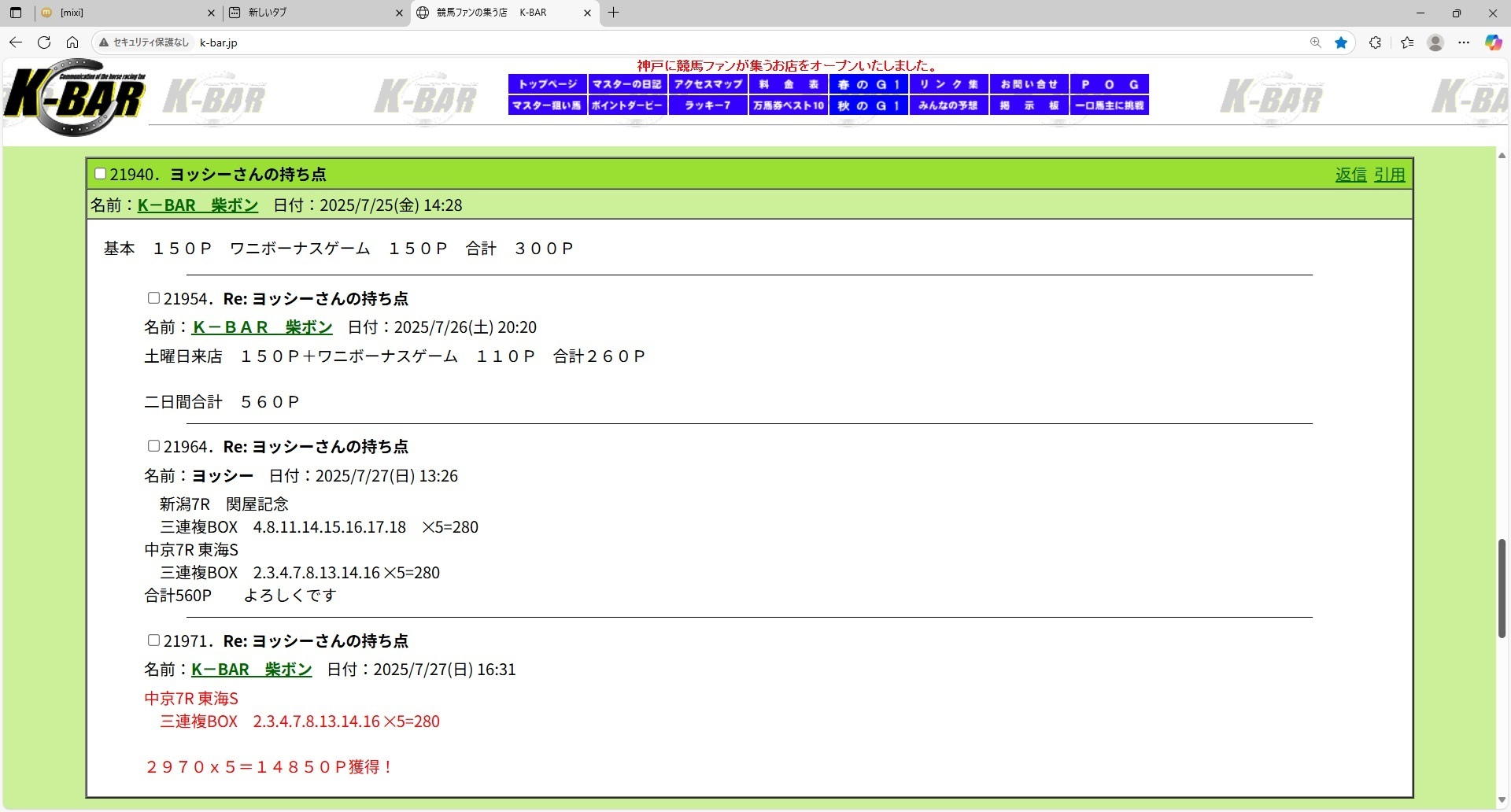
Task: Switch to the [mixi] browser tab
Action: [126, 13]
